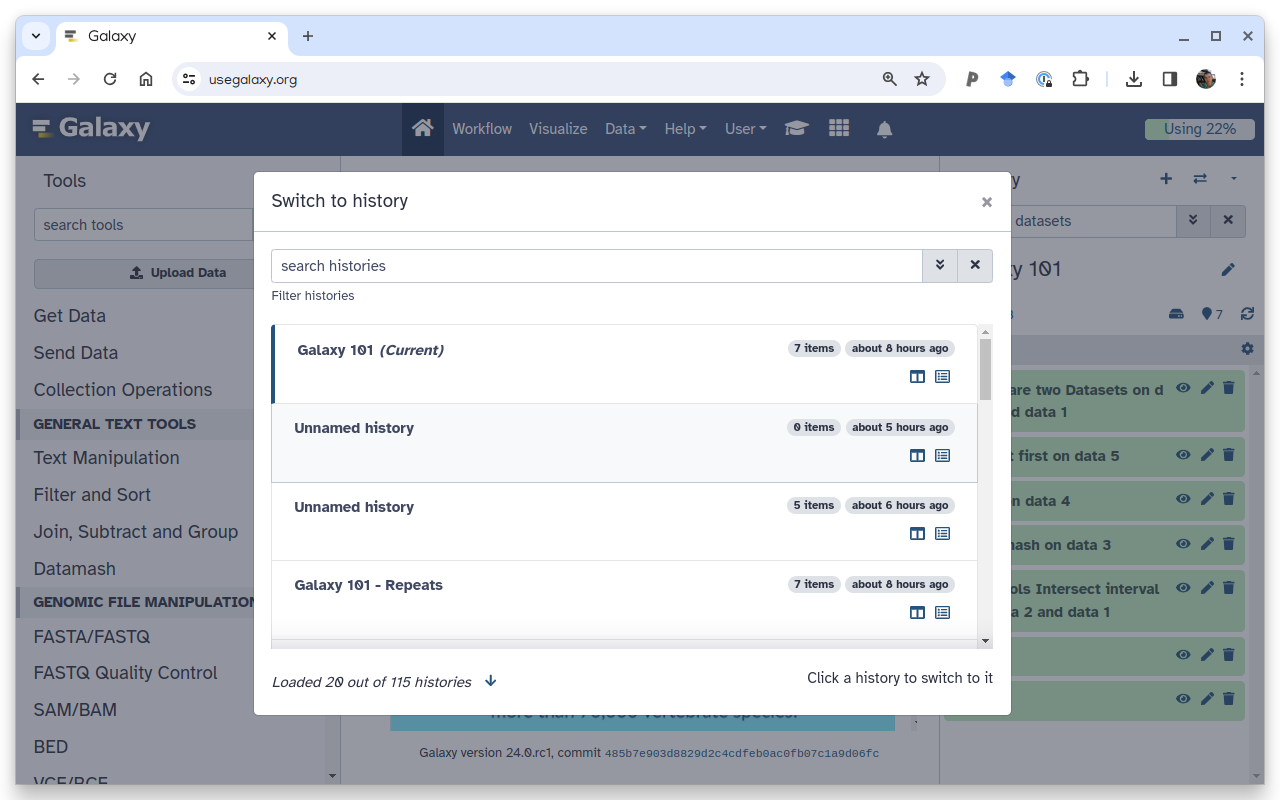The image size is (1280, 800).
Task: Click the Galaxy logo in the masthead
Action: (x=91, y=128)
